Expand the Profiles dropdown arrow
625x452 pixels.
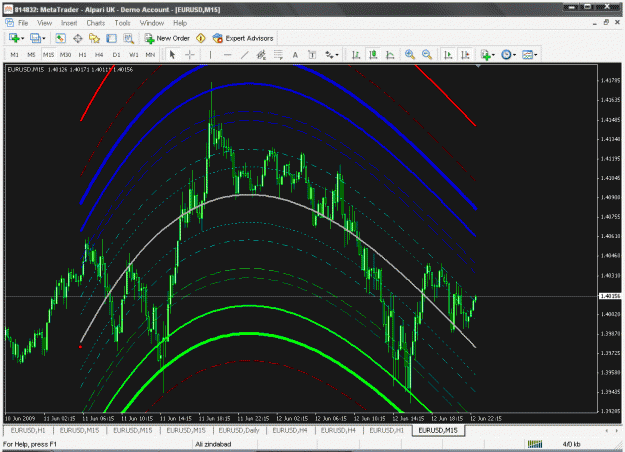(x=44, y=39)
